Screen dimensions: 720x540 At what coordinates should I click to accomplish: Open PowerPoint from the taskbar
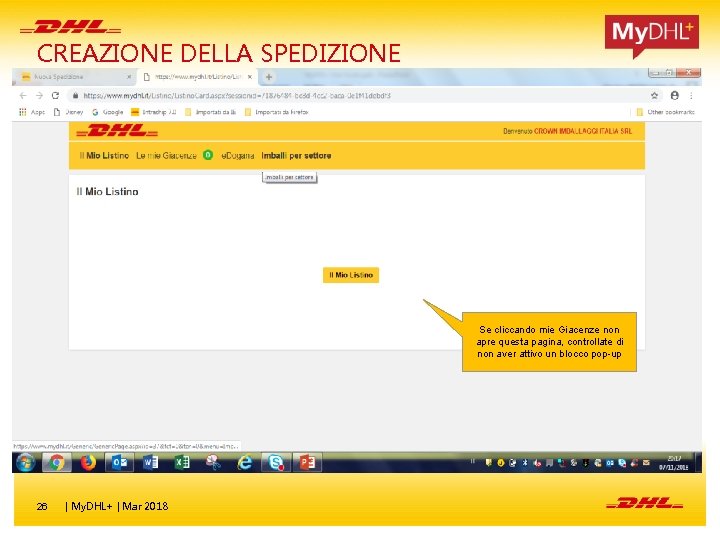point(307,462)
